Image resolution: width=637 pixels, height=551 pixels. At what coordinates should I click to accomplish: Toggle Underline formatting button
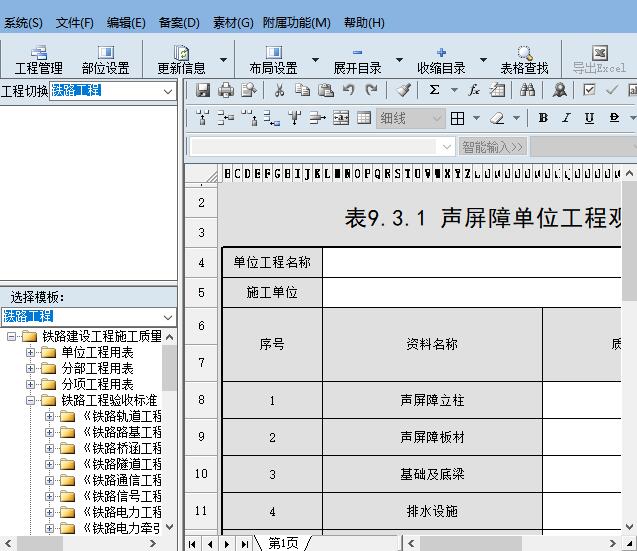tap(589, 118)
